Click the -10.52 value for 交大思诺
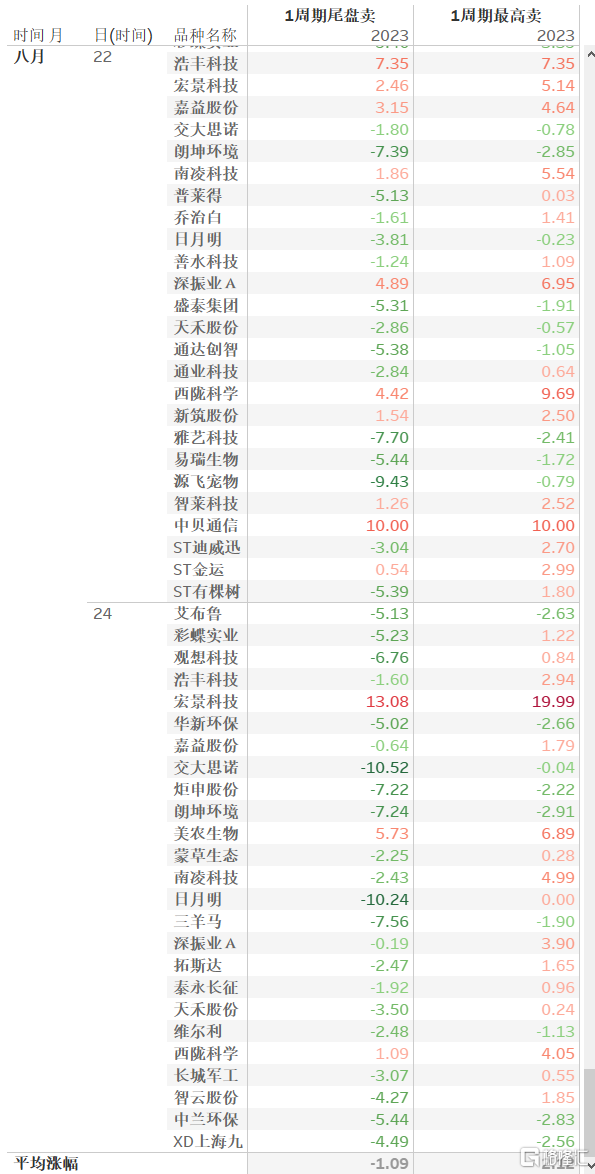Image resolution: width=595 pixels, height=1174 pixels. tap(385, 767)
